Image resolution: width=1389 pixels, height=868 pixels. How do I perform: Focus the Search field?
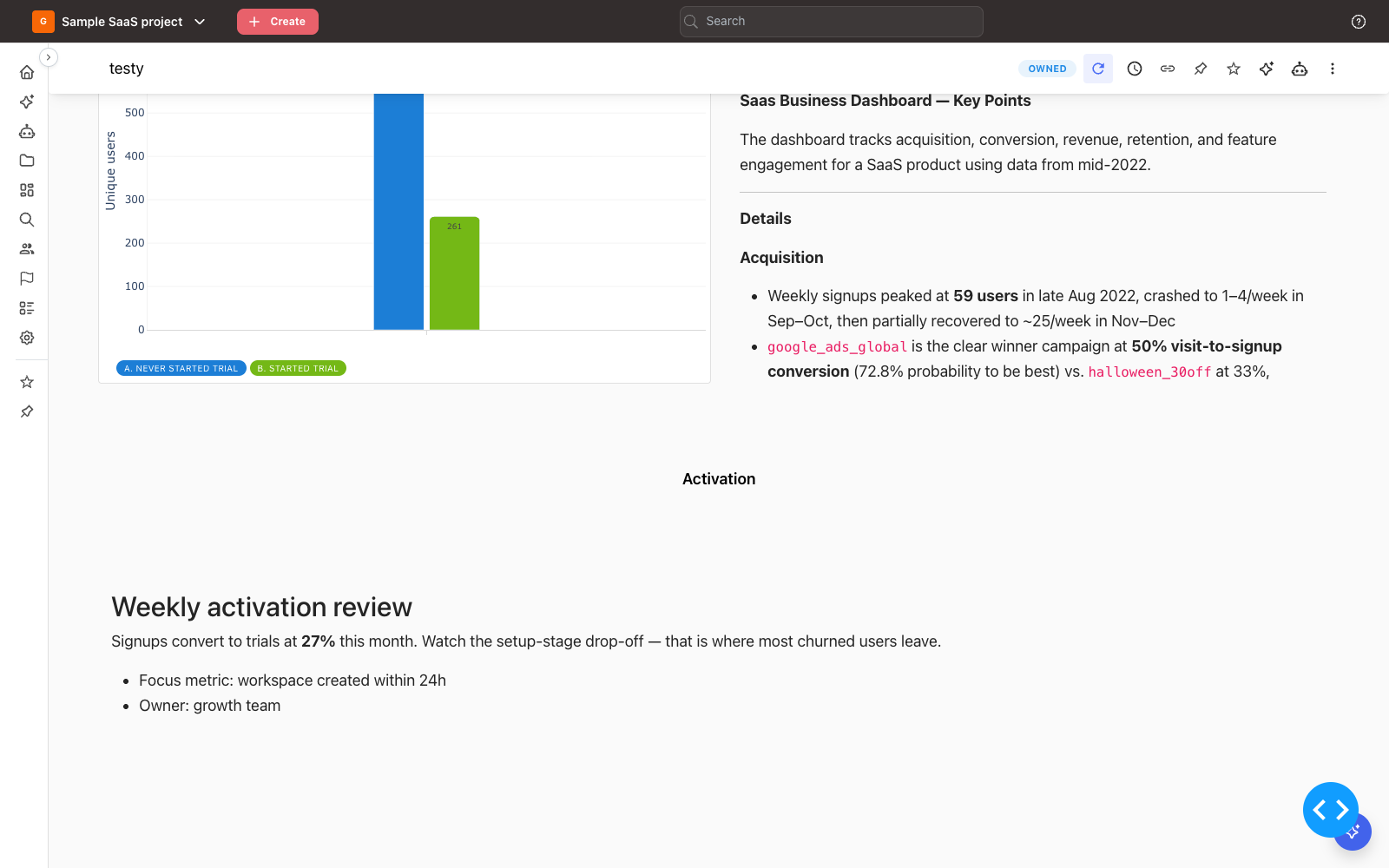pyautogui.click(x=831, y=22)
